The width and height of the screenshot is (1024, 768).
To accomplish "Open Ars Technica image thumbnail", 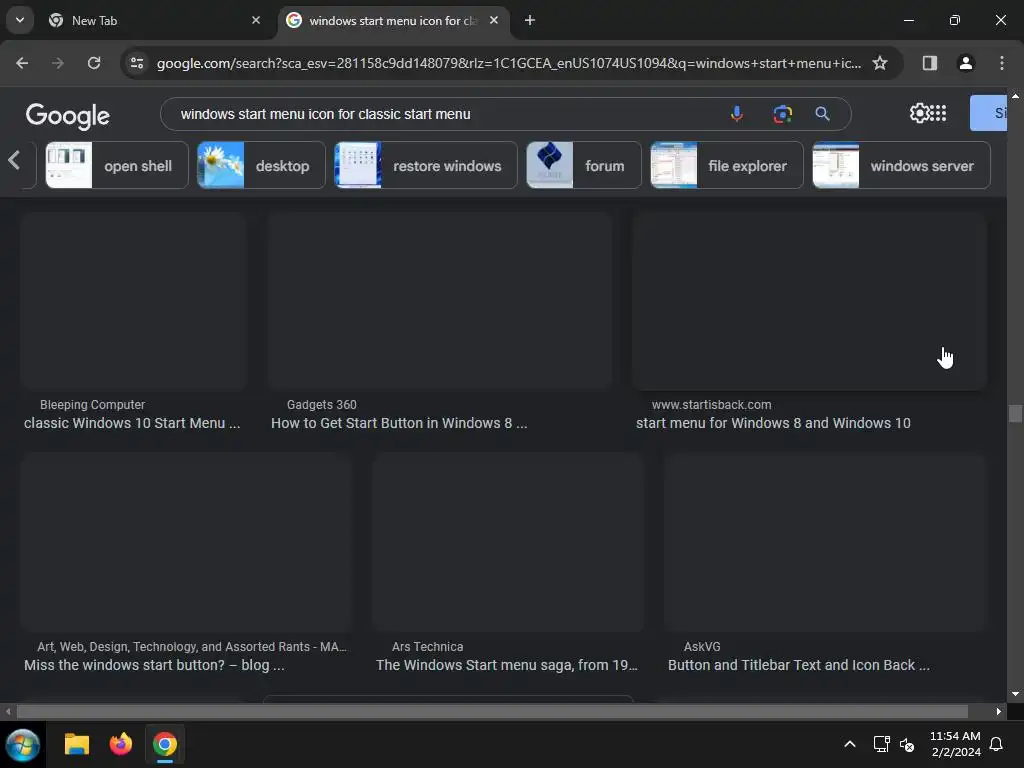I will click(508, 543).
